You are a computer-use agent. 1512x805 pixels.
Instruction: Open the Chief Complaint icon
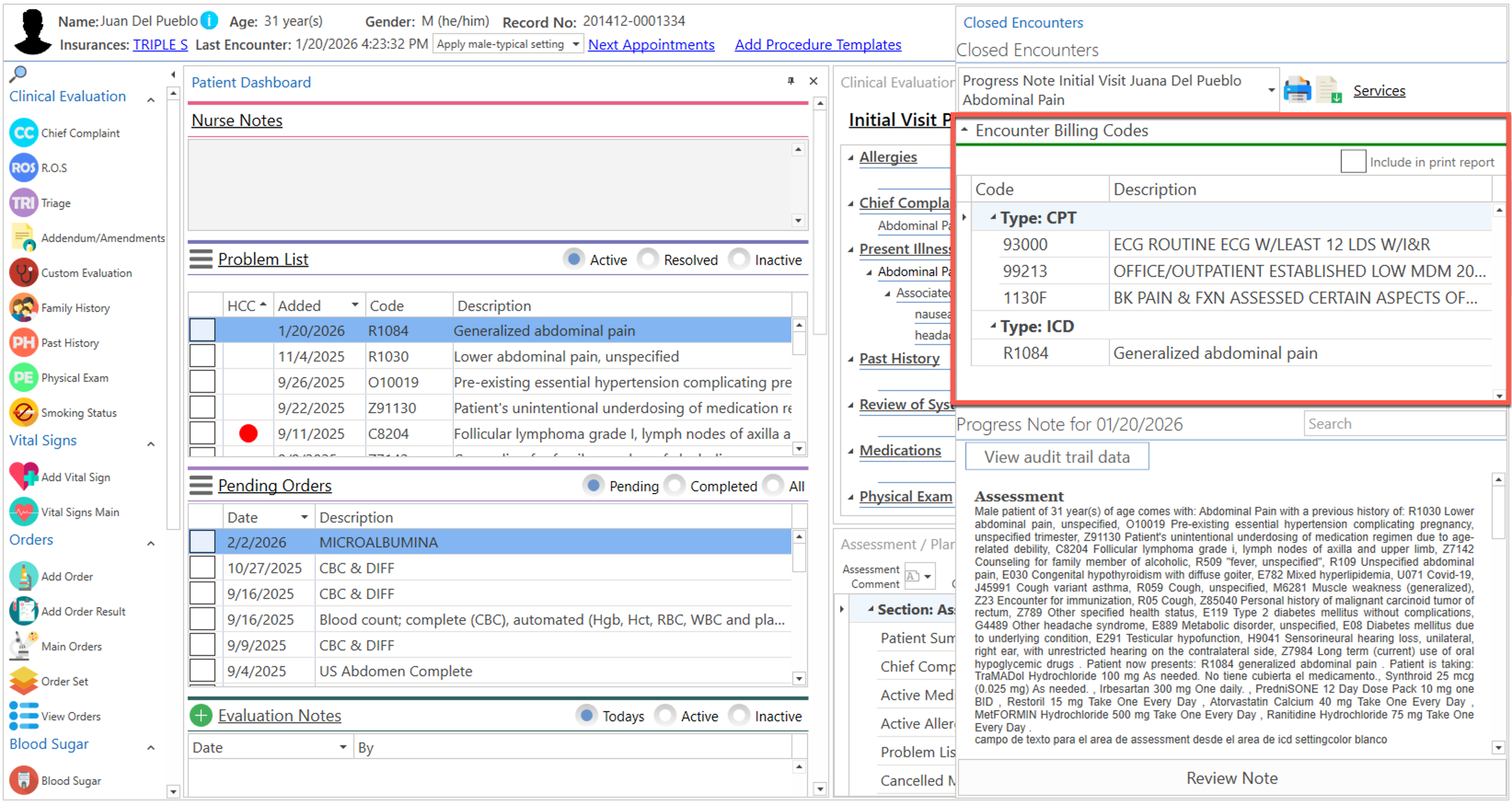[23, 133]
